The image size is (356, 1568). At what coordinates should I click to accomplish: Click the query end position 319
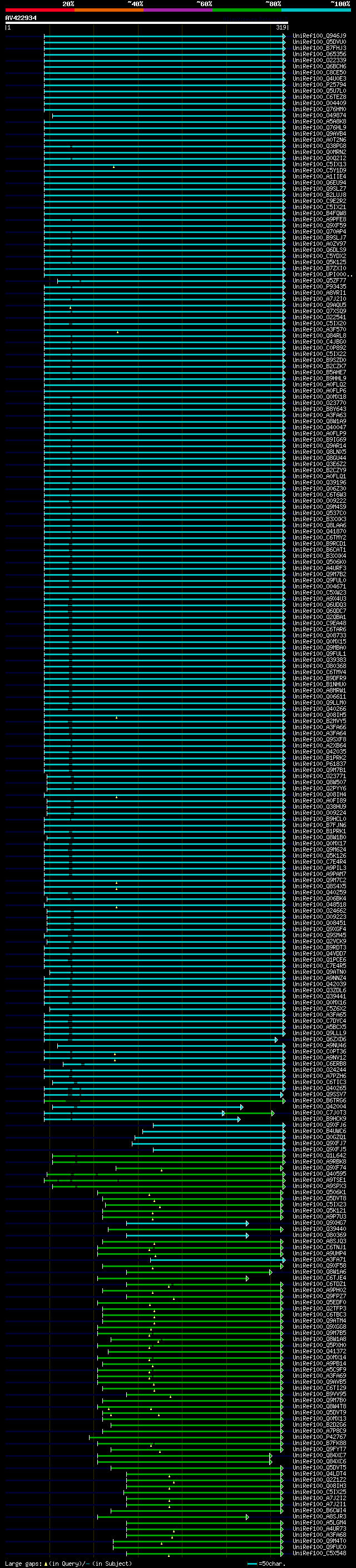[281, 27]
